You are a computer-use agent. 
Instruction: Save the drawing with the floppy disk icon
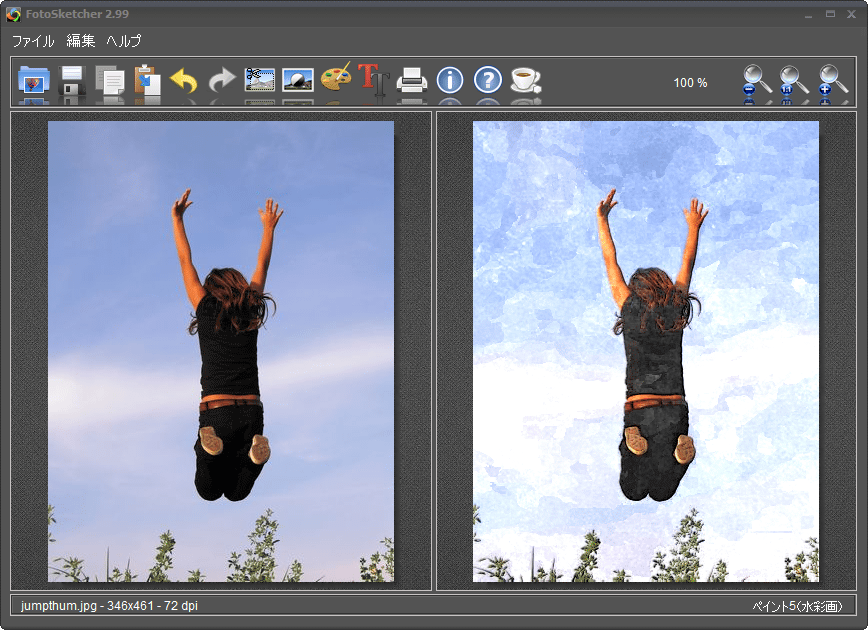[72, 80]
